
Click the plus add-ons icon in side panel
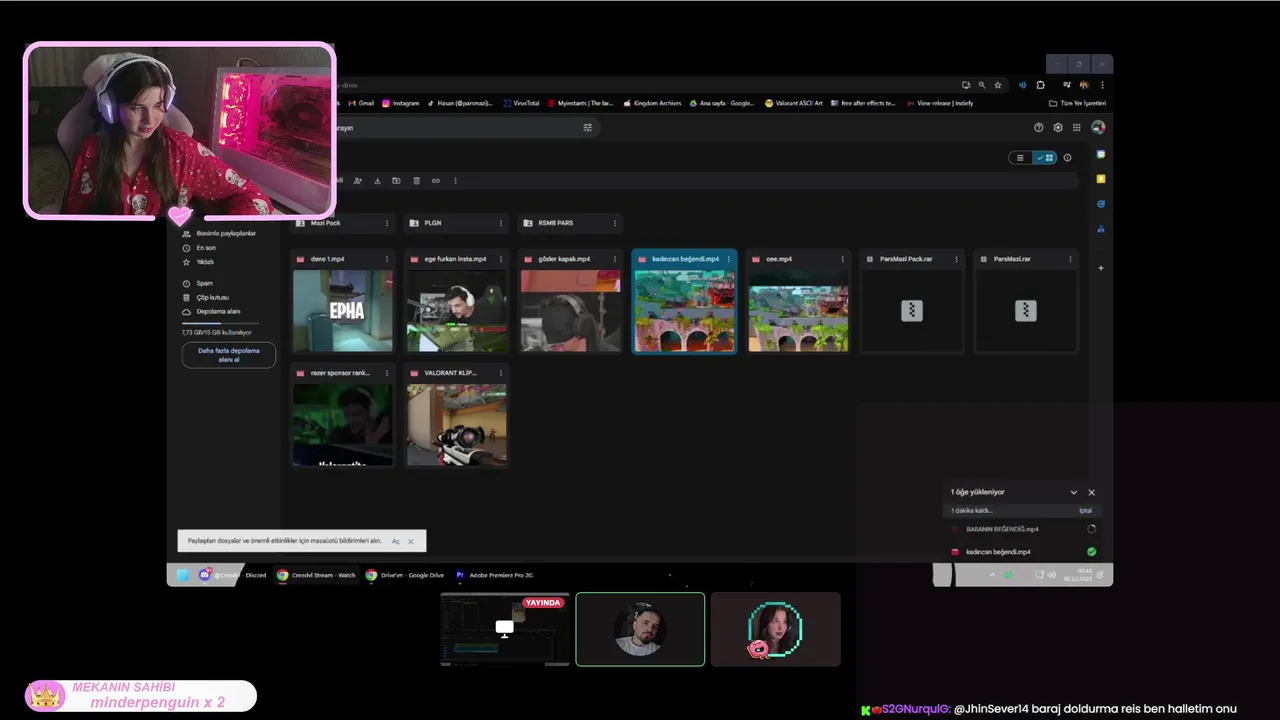pos(1100,268)
